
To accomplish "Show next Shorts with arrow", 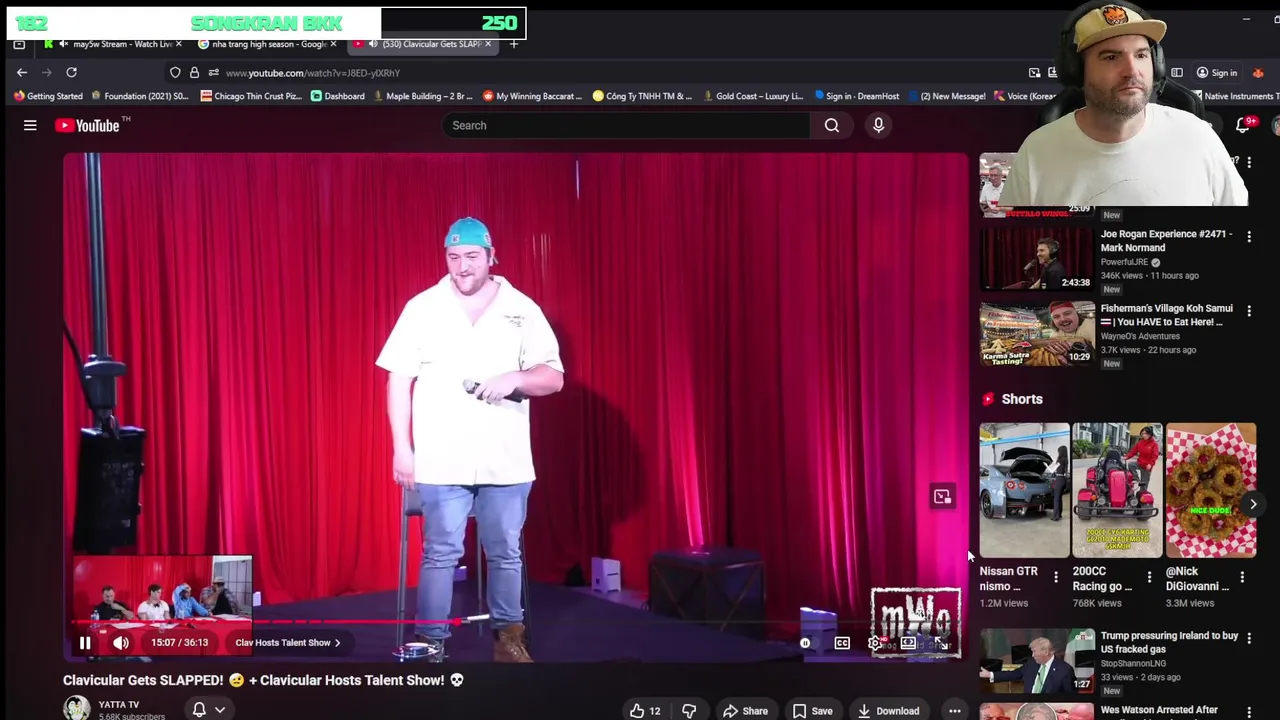I will point(1253,504).
